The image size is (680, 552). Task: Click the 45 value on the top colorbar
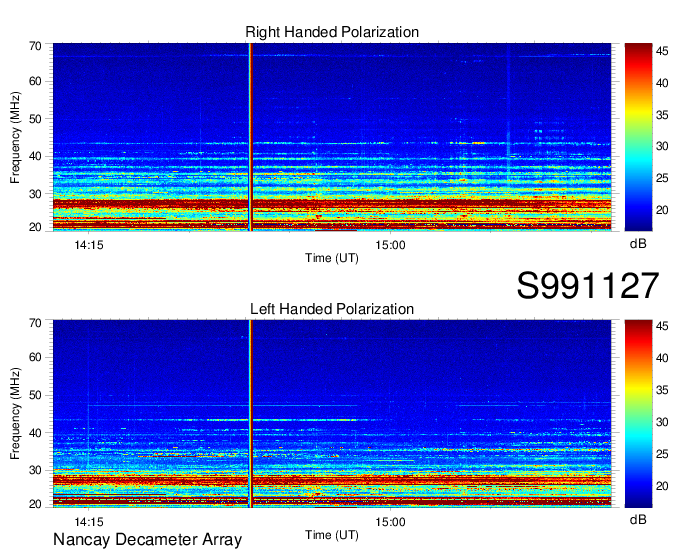662,51
